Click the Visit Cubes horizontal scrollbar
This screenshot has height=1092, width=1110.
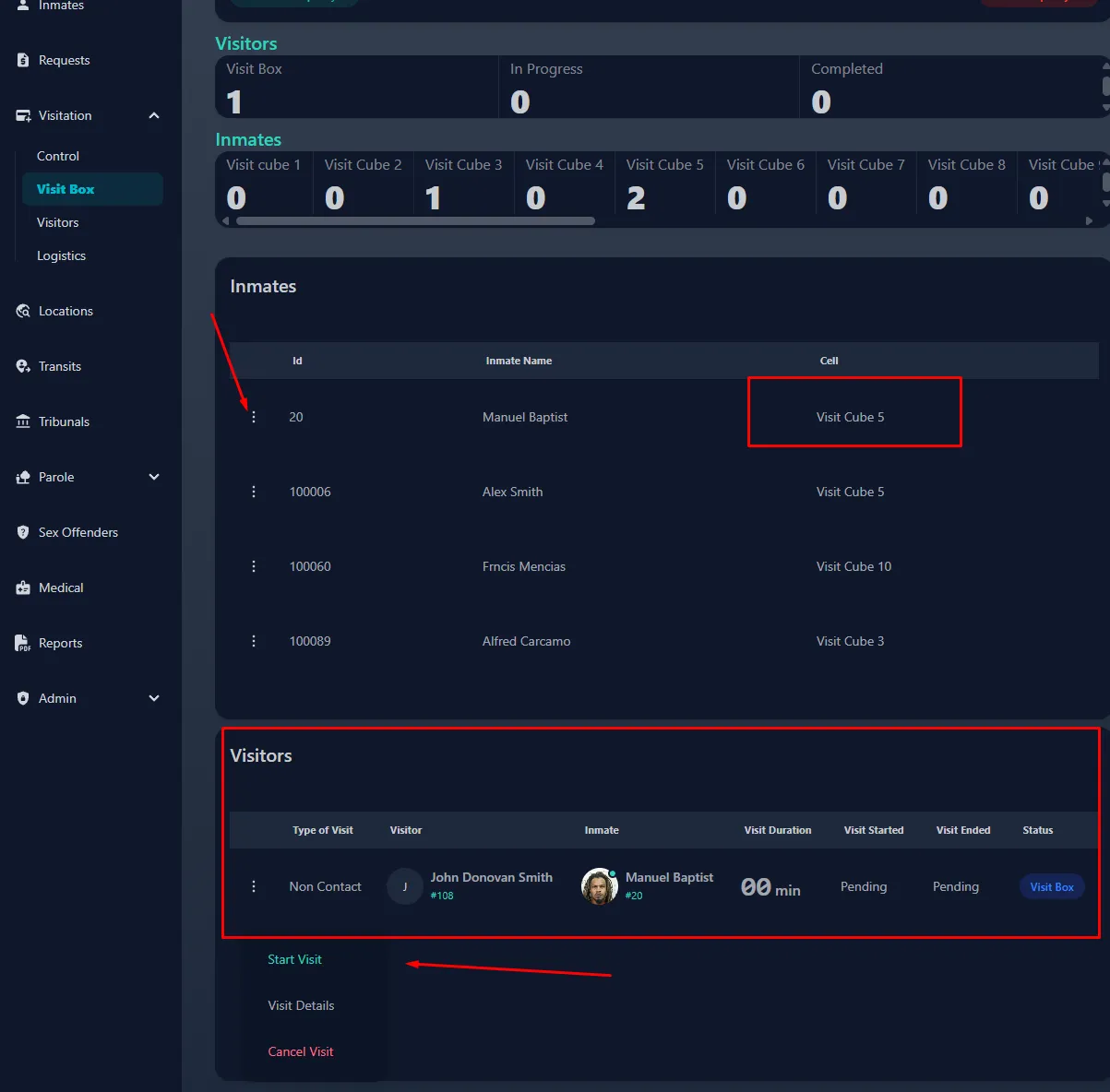coord(415,220)
